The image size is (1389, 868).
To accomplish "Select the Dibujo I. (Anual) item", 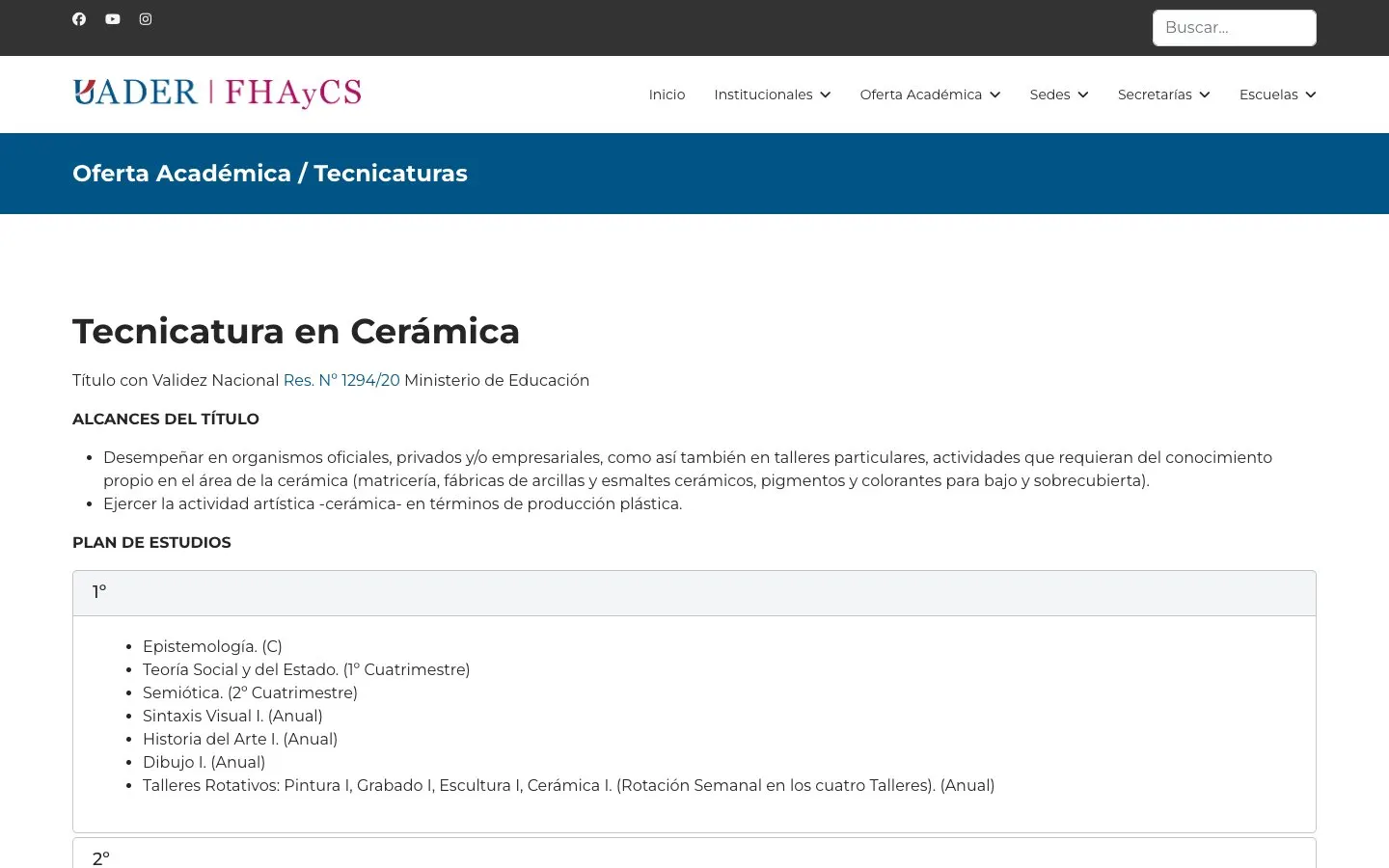I will 204,762.
